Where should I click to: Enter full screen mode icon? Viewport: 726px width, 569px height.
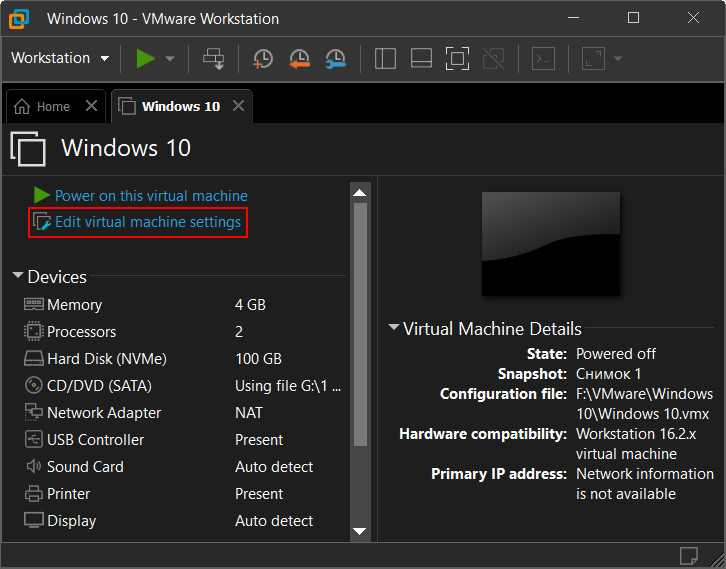pyautogui.click(x=457, y=59)
